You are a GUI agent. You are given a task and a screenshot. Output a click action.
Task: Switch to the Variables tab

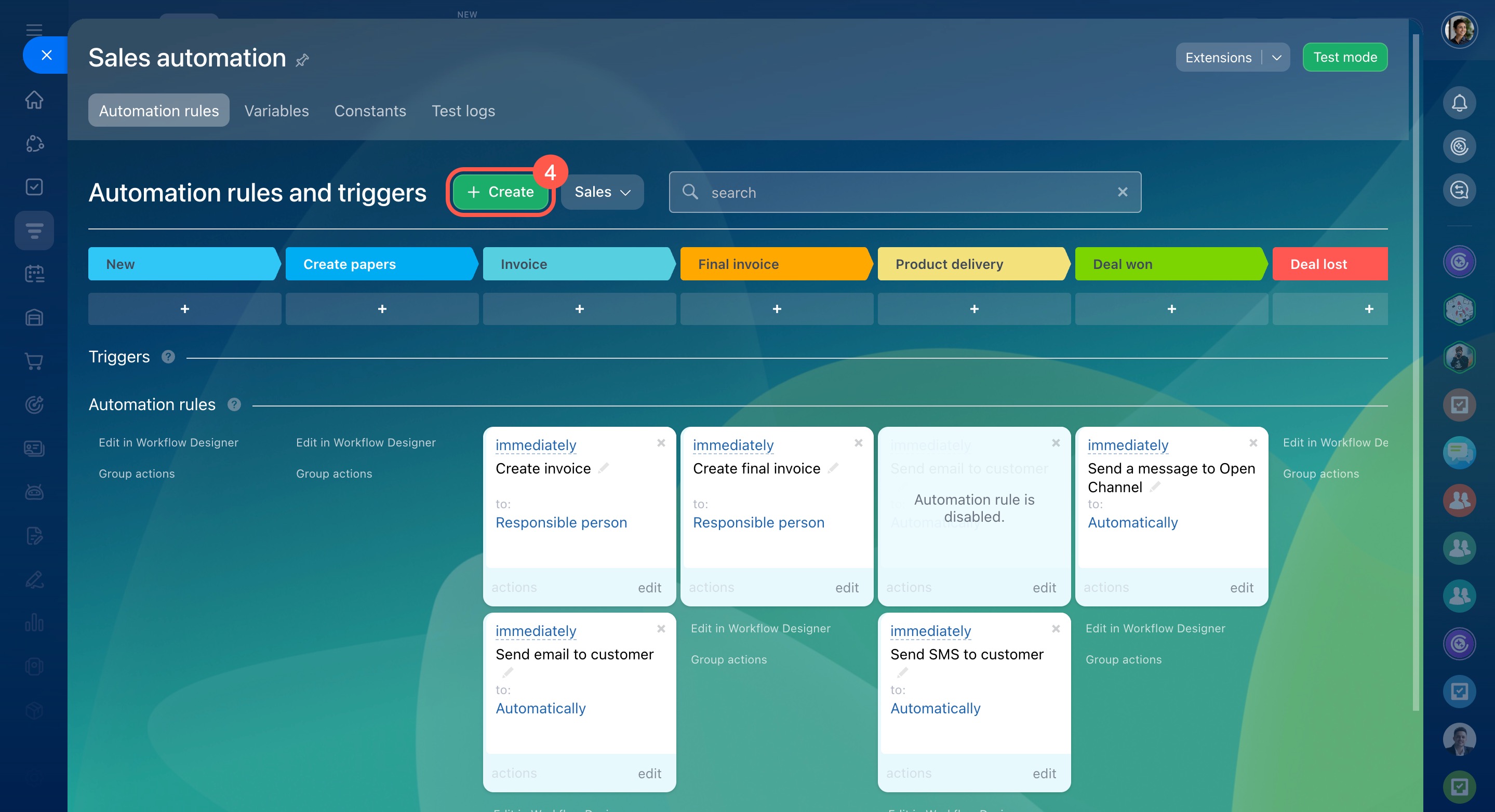coord(276,111)
